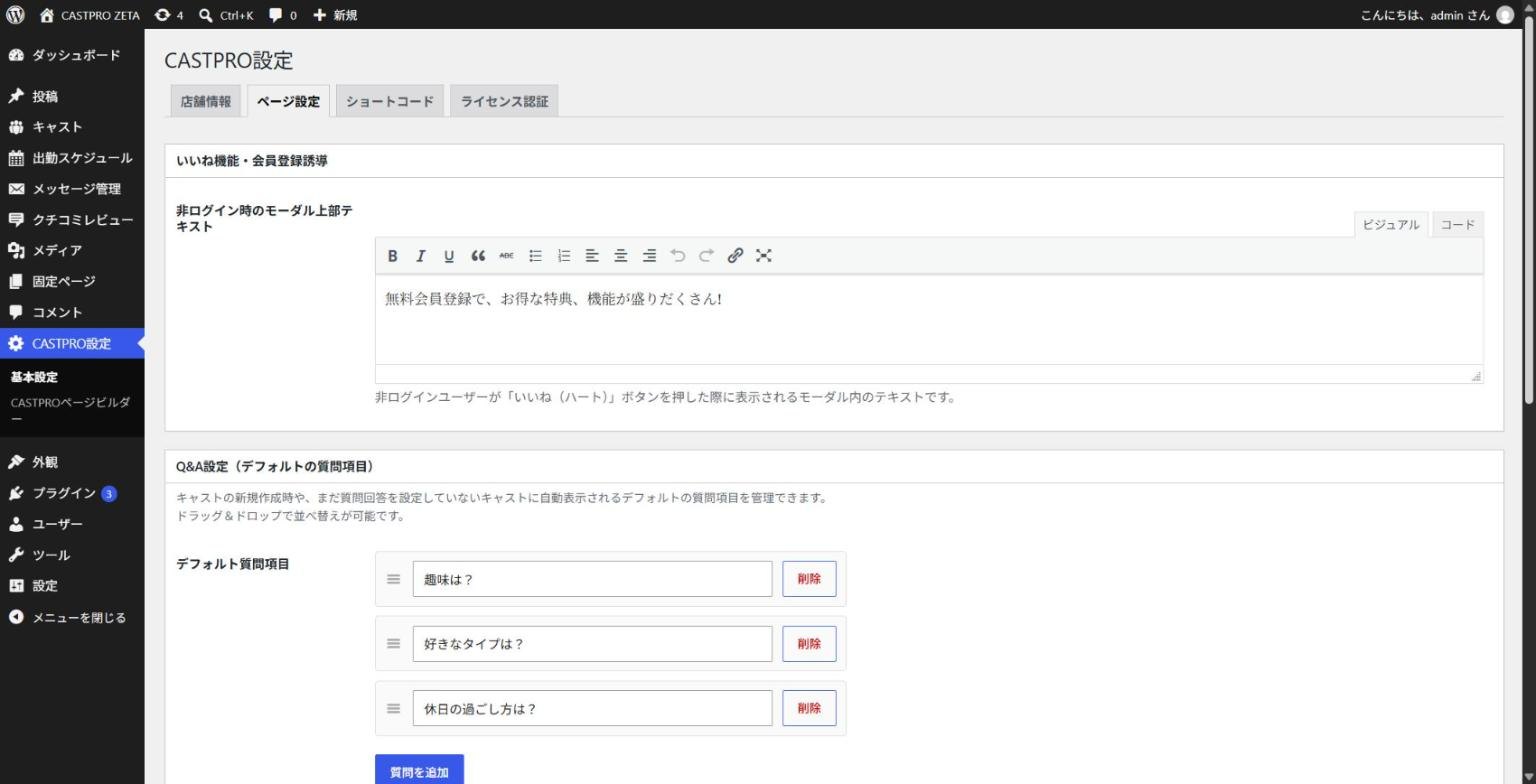Open プラグイン in the sidebar
Viewport: 1536px width, 784px height.
click(x=72, y=493)
